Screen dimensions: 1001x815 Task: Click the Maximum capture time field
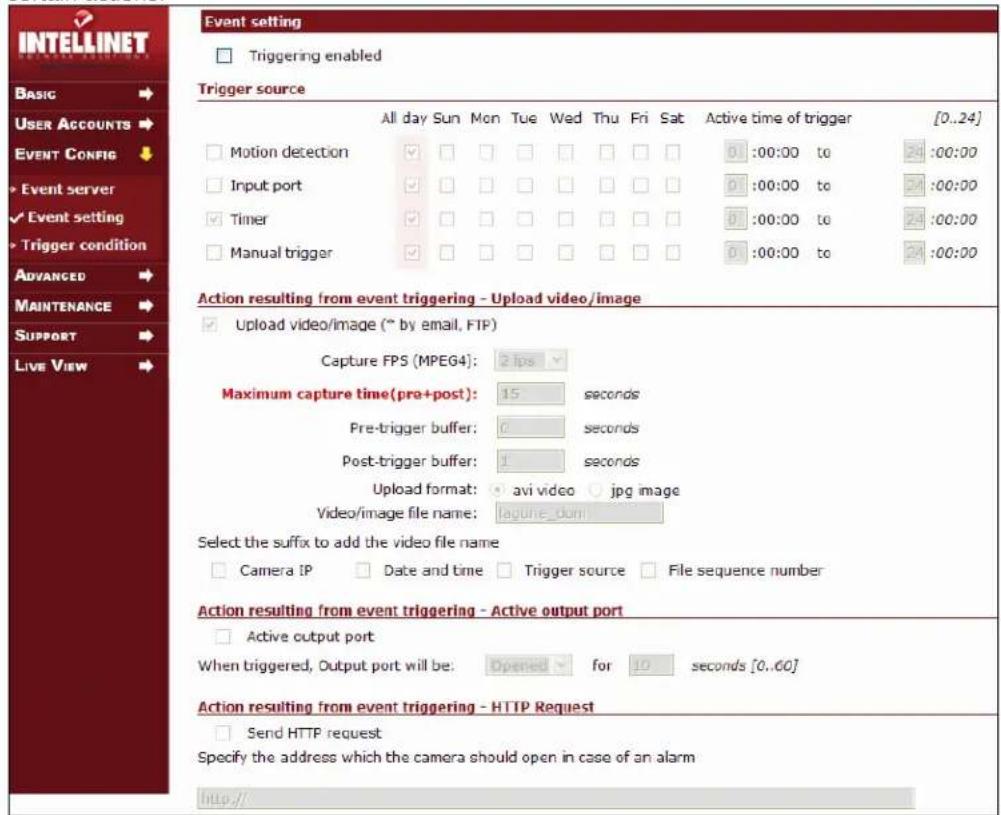click(531, 394)
